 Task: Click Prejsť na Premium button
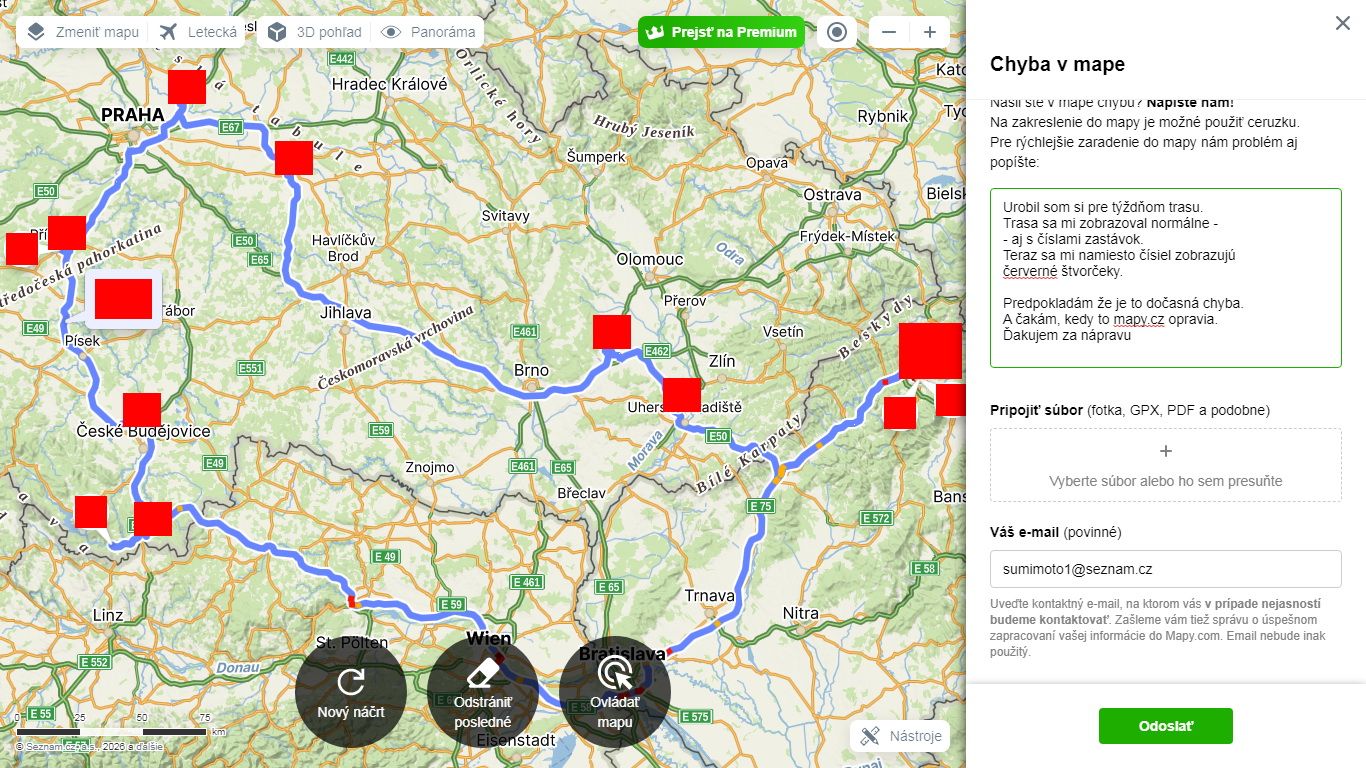pos(722,32)
